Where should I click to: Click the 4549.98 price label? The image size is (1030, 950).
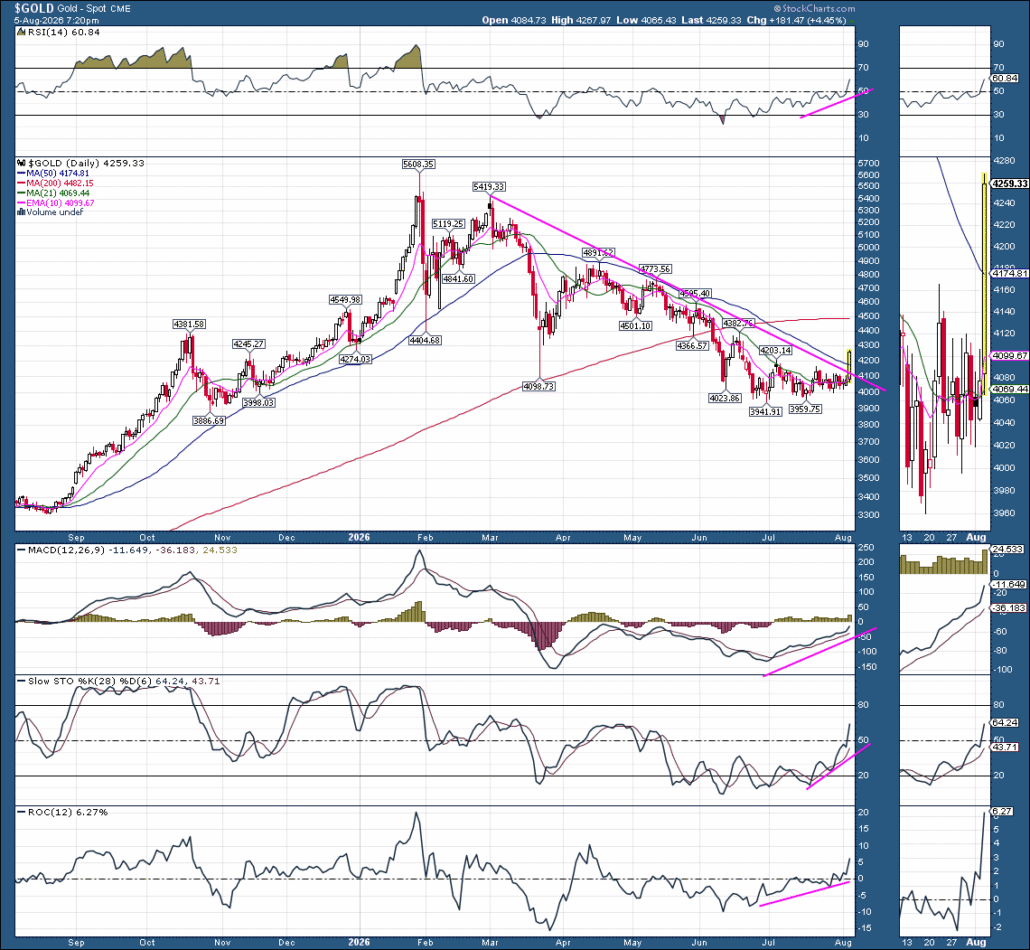(345, 300)
